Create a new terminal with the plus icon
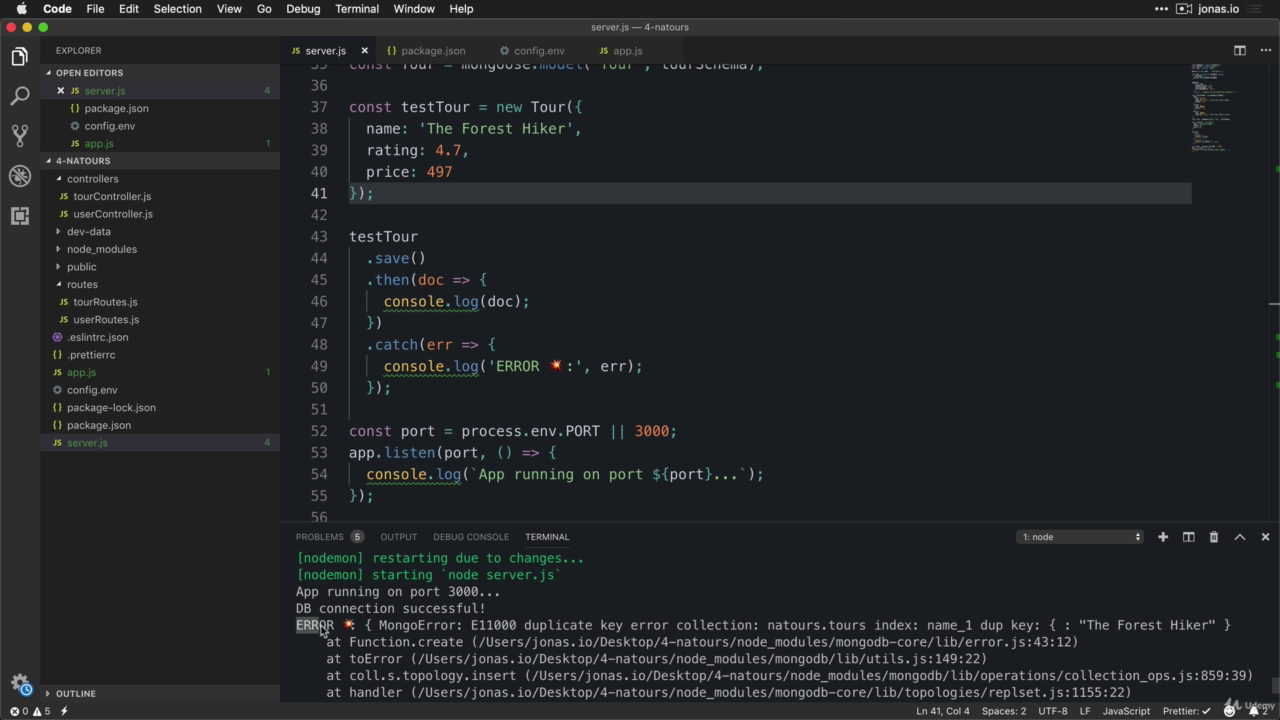 (1162, 536)
